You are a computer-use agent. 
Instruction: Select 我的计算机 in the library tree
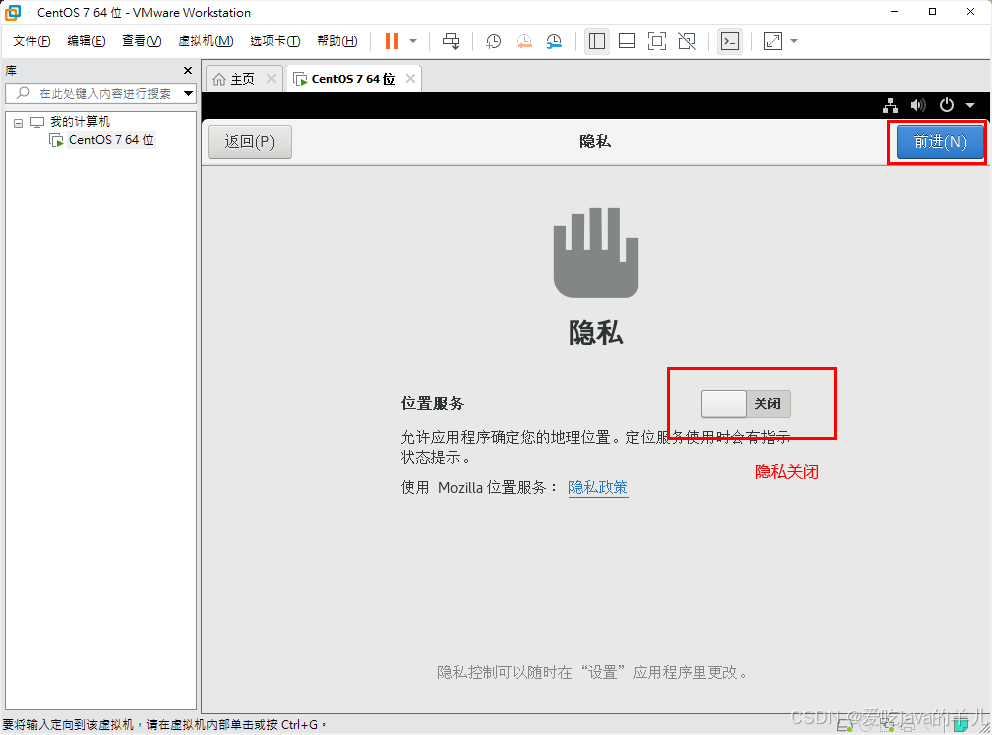point(79,122)
